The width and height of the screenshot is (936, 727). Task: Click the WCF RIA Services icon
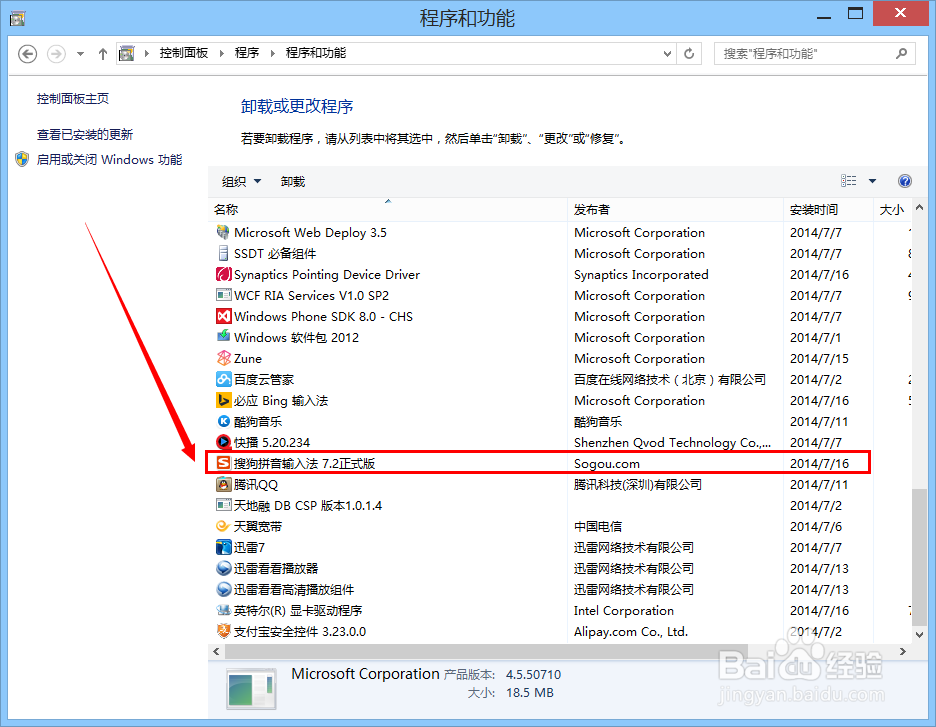pos(223,295)
